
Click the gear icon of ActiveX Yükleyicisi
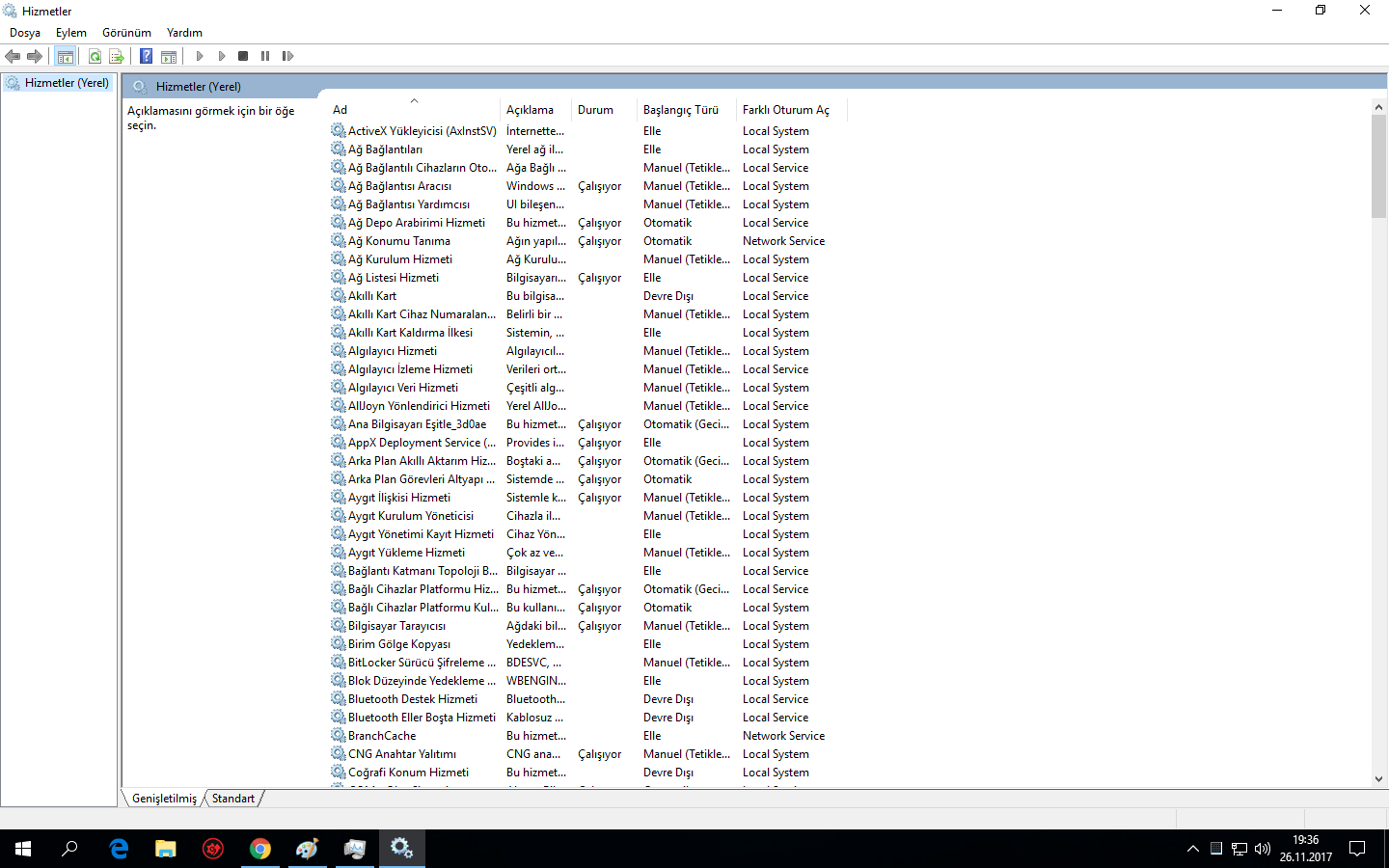[x=339, y=130]
